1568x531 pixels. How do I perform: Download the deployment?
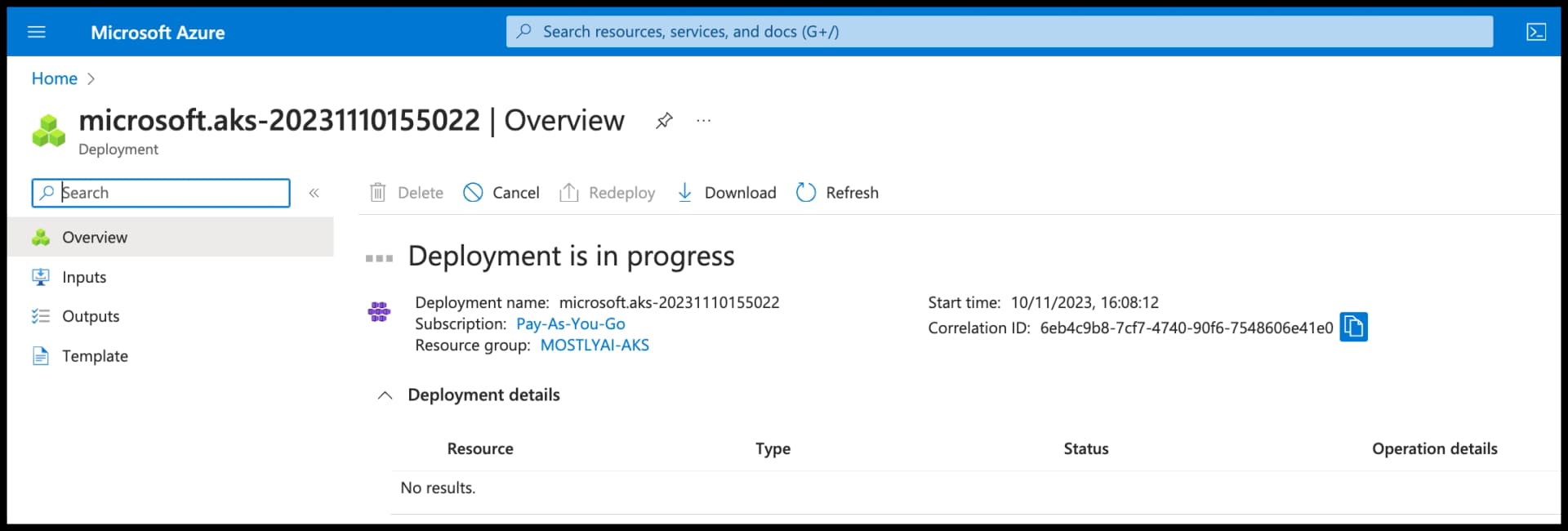(x=726, y=193)
